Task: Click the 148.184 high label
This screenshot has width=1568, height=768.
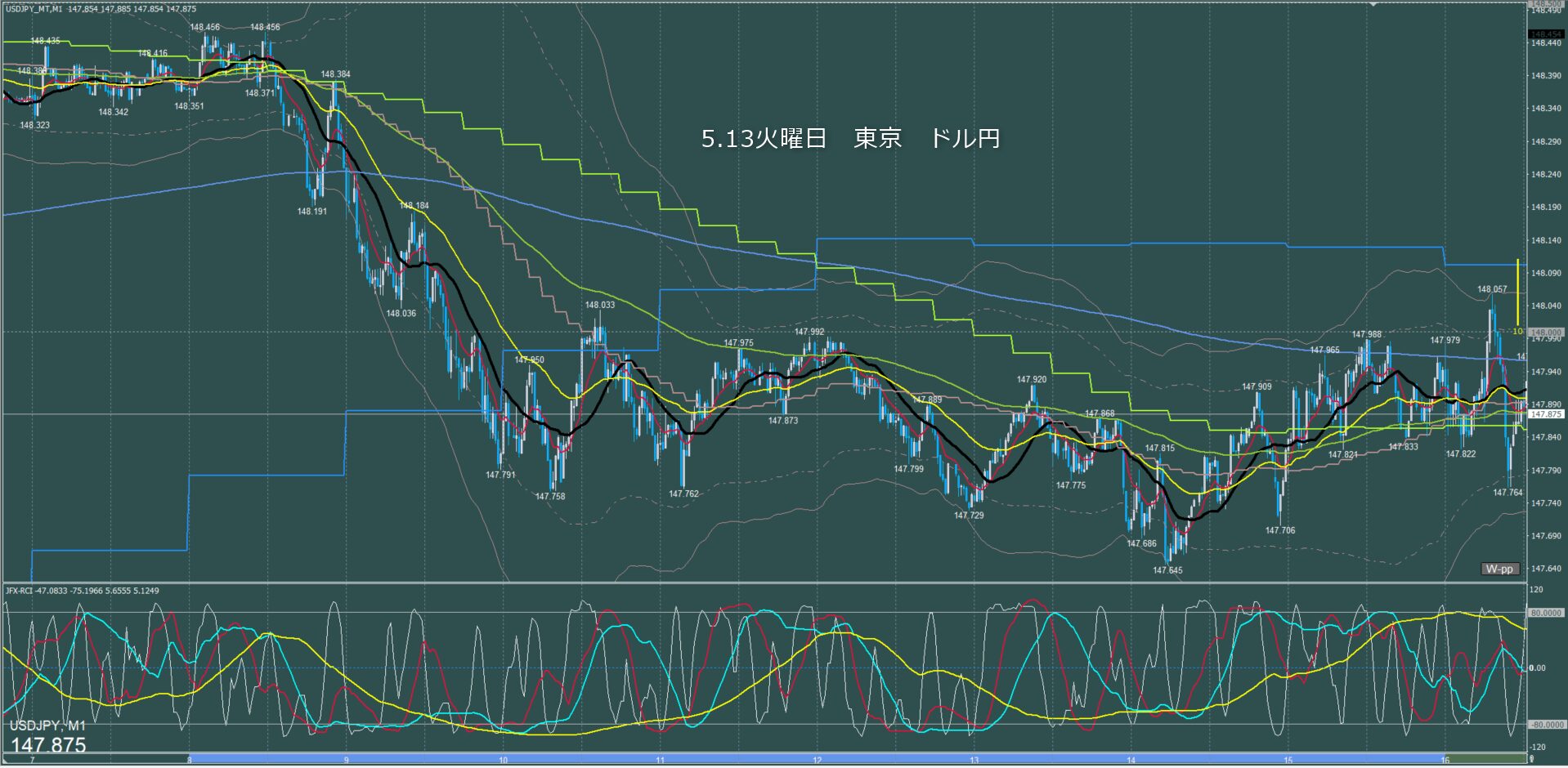Action: coord(414,206)
